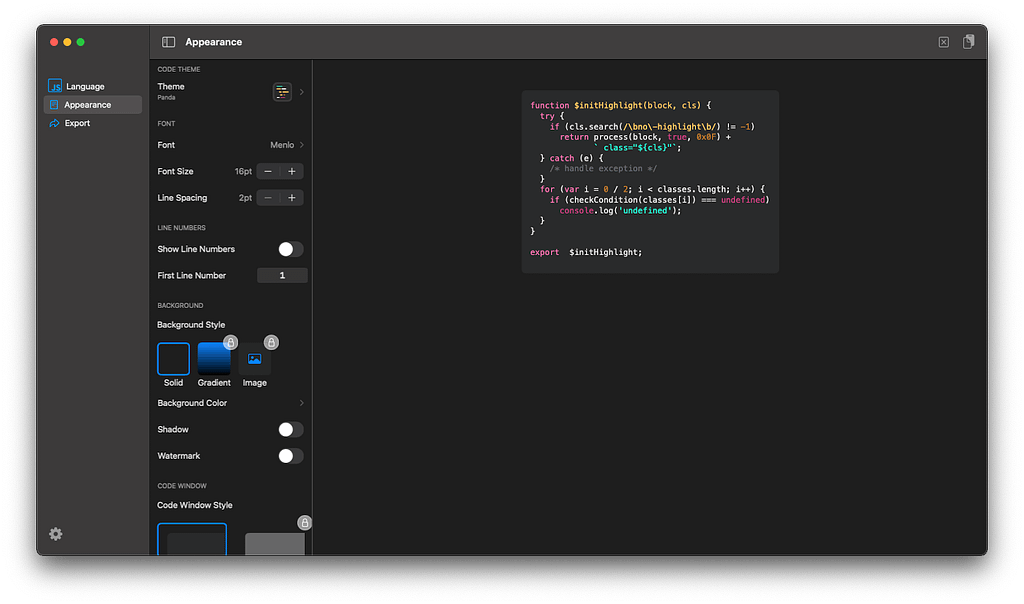Increase Font Size with plus button

tap(292, 171)
